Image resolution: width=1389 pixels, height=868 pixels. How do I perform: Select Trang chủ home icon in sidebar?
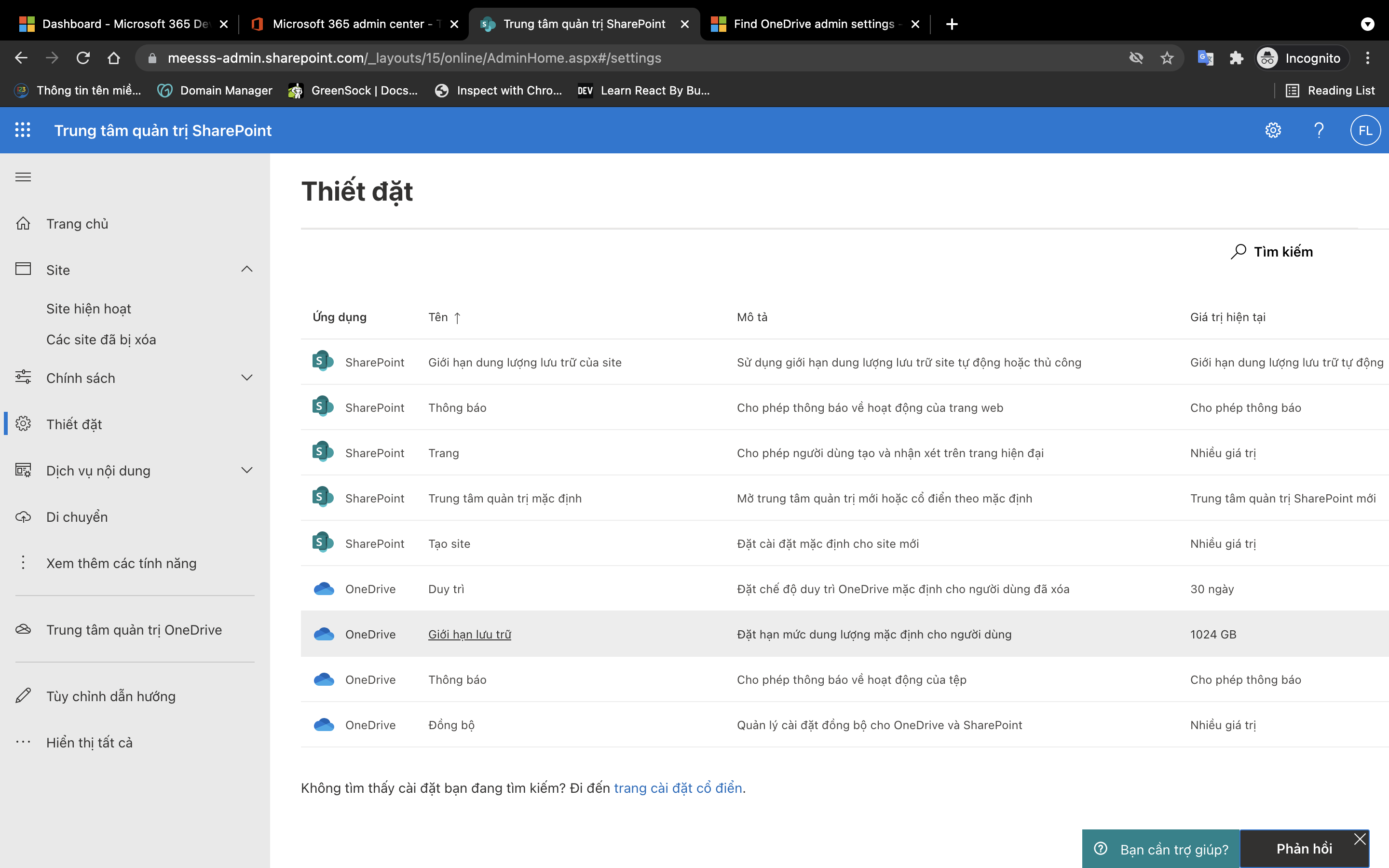24,223
